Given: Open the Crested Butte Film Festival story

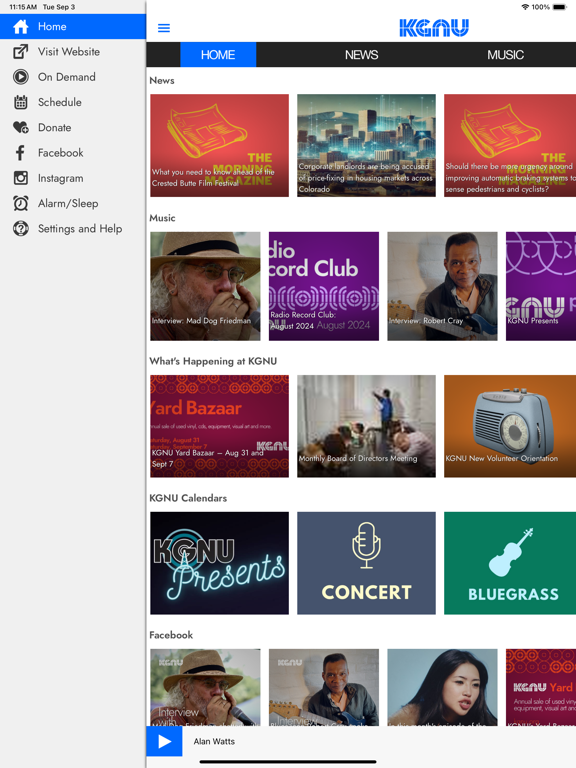Looking at the screenshot, I should pyautogui.click(x=219, y=145).
